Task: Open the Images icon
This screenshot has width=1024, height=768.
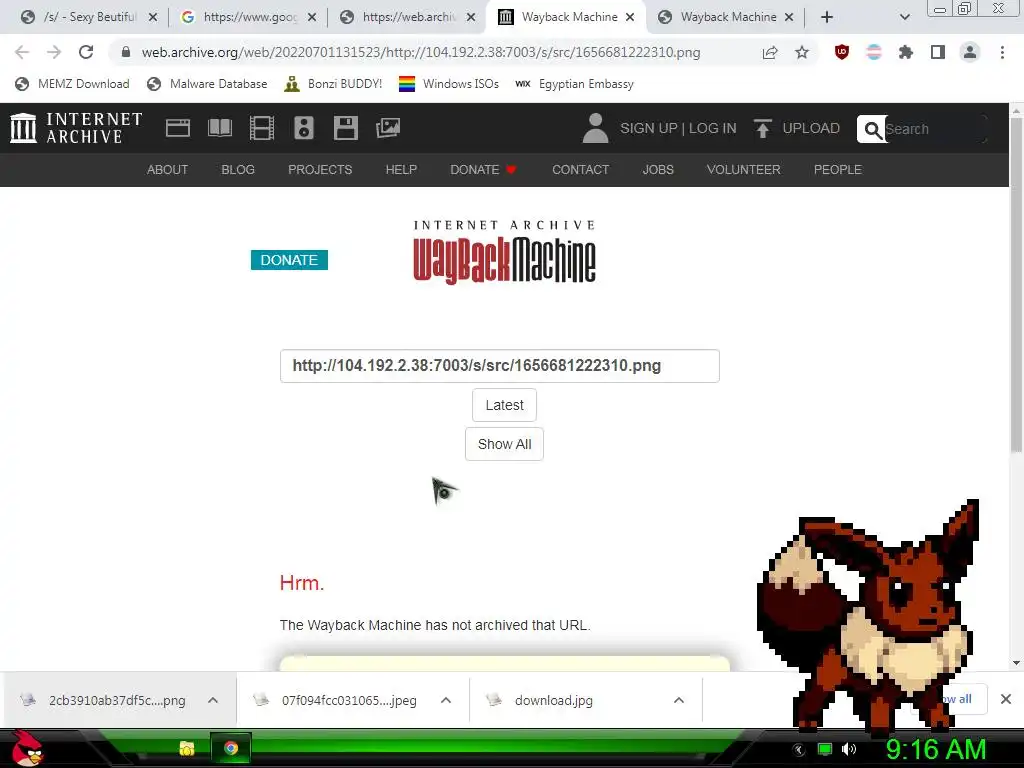Action: 388,128
